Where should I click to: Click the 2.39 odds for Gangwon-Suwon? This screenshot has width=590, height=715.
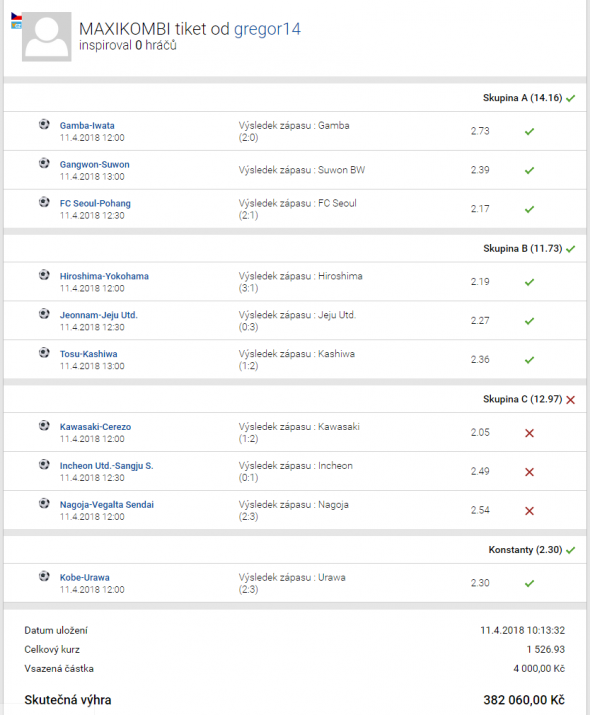click(480, 170)
